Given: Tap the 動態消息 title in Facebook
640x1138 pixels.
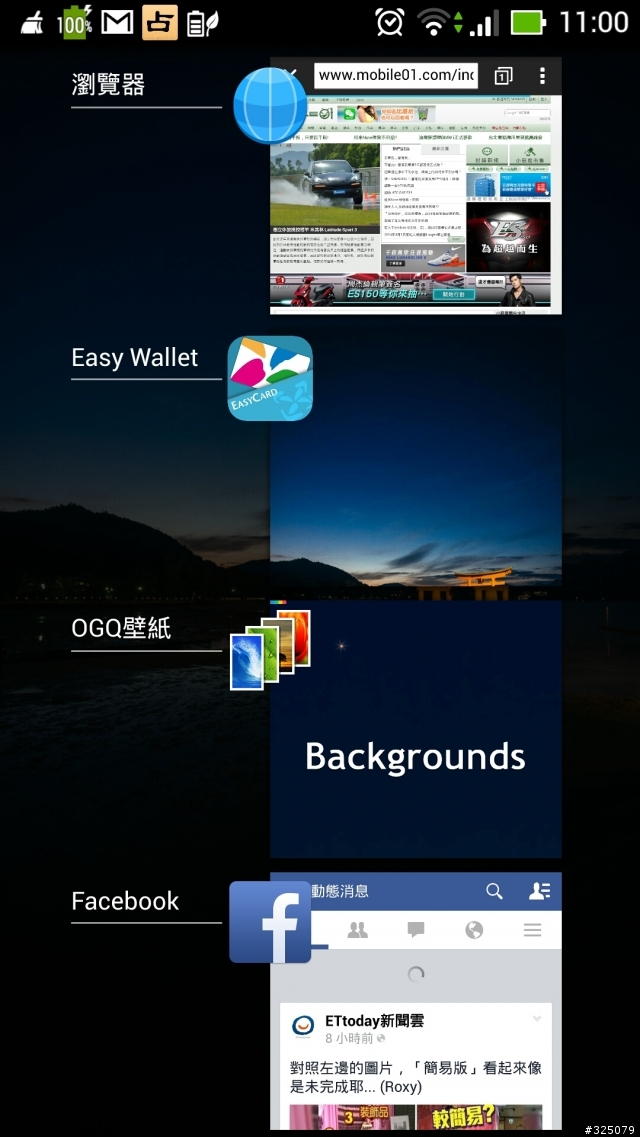Looking at the screenshot, I should pyautogui.click(x=340, y=891).
